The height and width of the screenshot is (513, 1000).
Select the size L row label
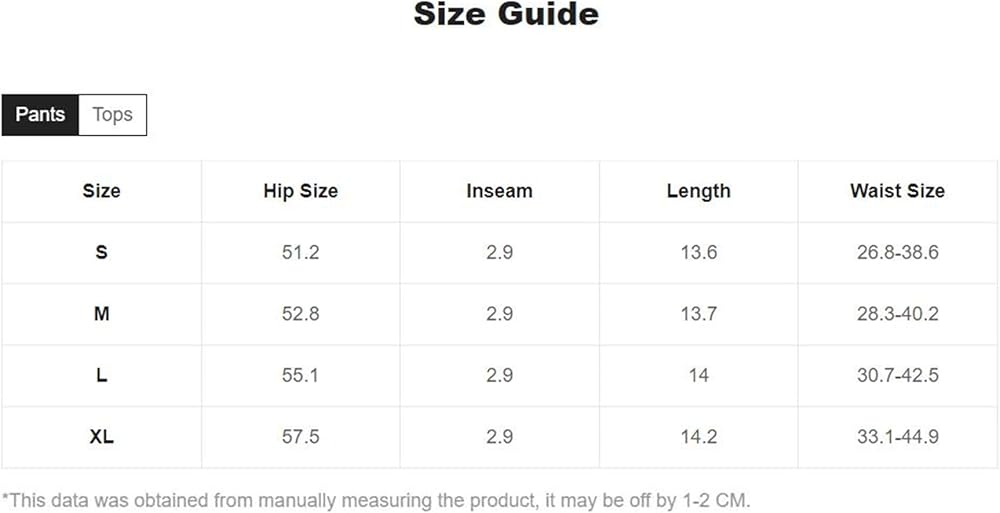[x=101, y=376]
